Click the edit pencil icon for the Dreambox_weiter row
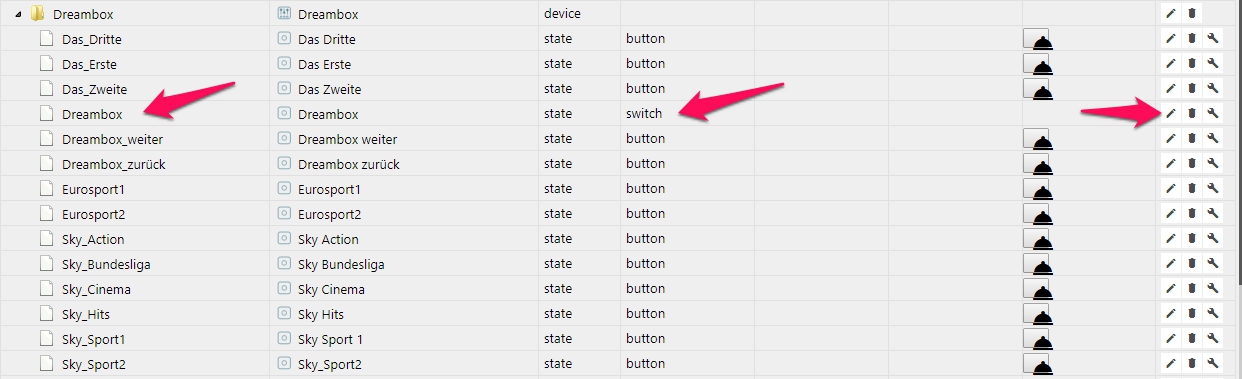Image resolution: width=1242 pixels, height=379 pixels. 1171,138
